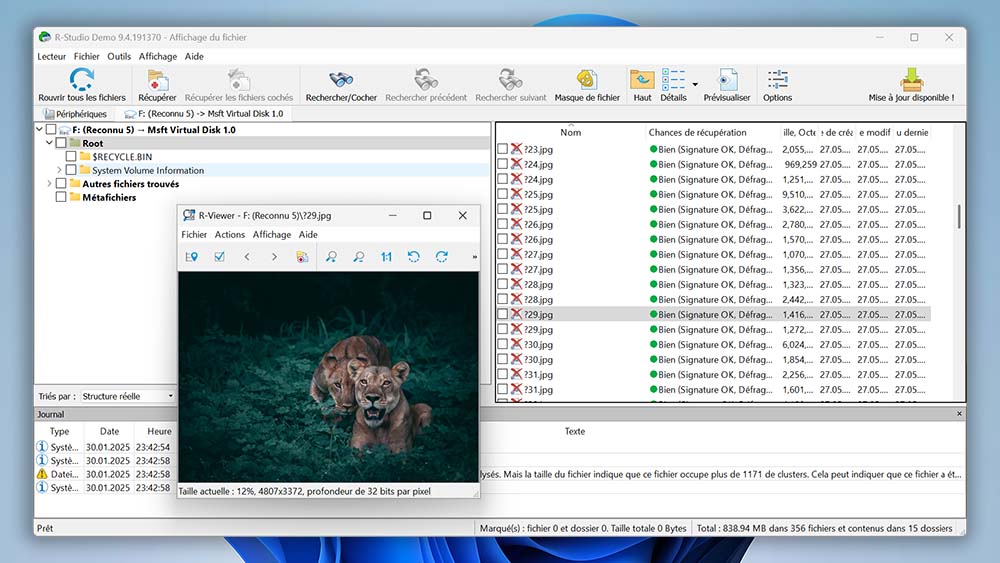Select ?30.jpg row sized 6,024
Image resolution: width=1000 pixels, height=563 pixels.
pos(713,345)
